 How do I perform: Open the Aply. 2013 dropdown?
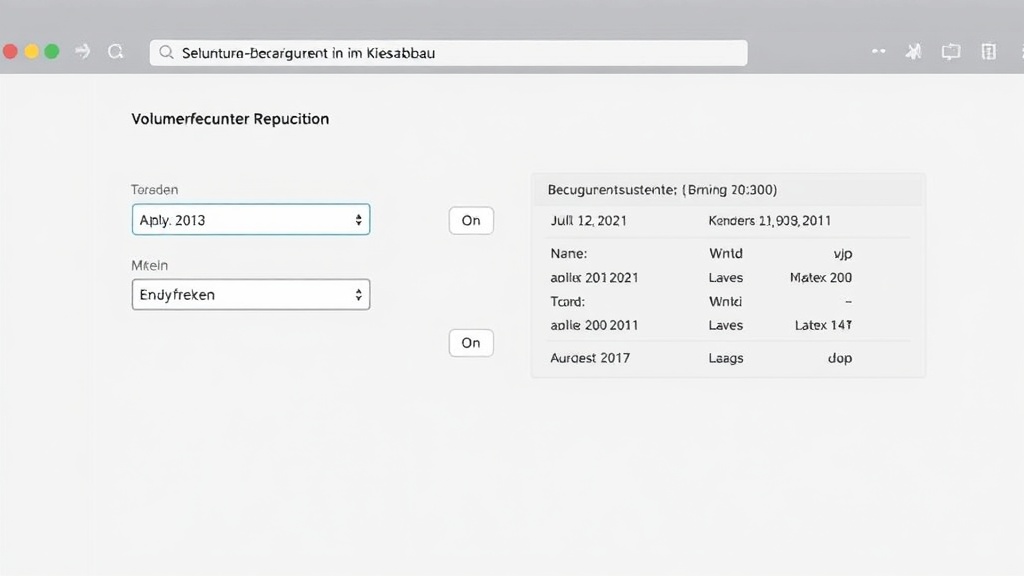(251, 220)
